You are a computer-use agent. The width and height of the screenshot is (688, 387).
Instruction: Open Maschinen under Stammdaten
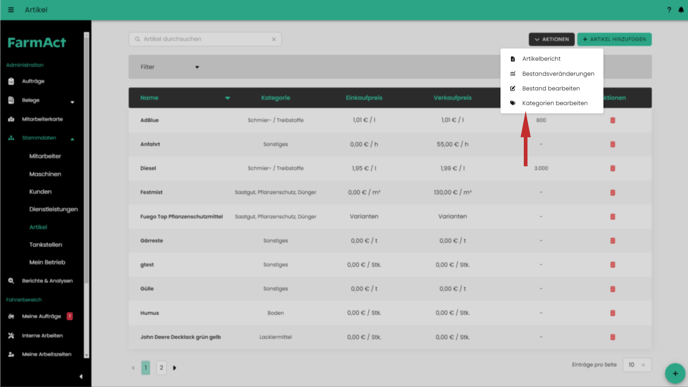(x=45, y=174)
